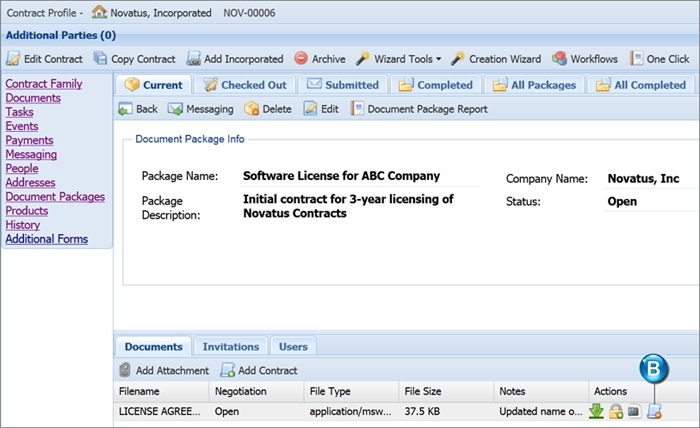Click the Wizard Tools wand icon

click(x=362, y=58)
